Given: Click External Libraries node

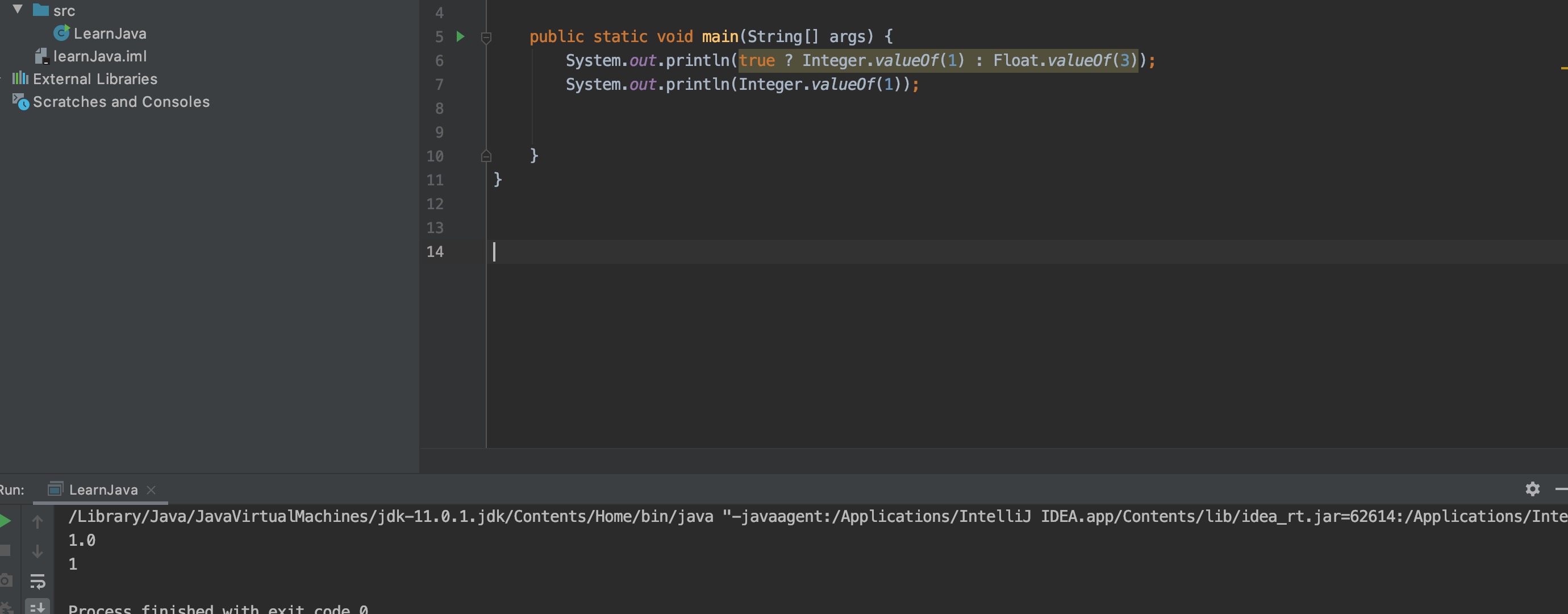Looking at the screenshot, I should [x=95, y=79].
